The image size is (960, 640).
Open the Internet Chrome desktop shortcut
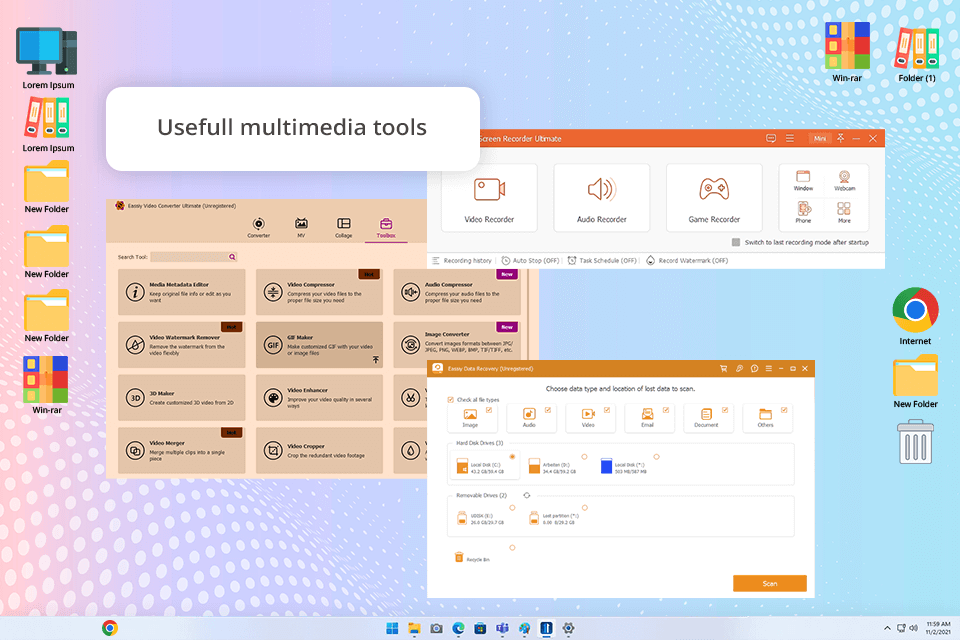pyautogui.click(x=915, y=316)
